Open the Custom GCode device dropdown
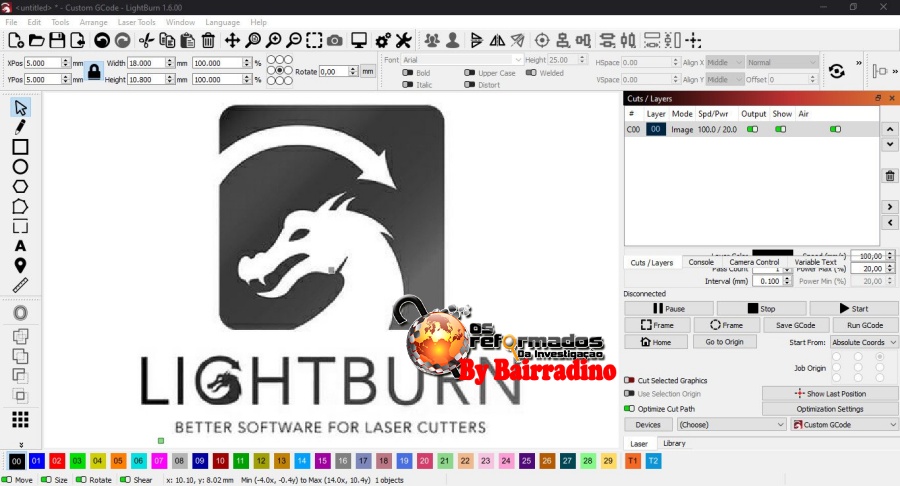The image size is (900, 486). tap(843, 424)
